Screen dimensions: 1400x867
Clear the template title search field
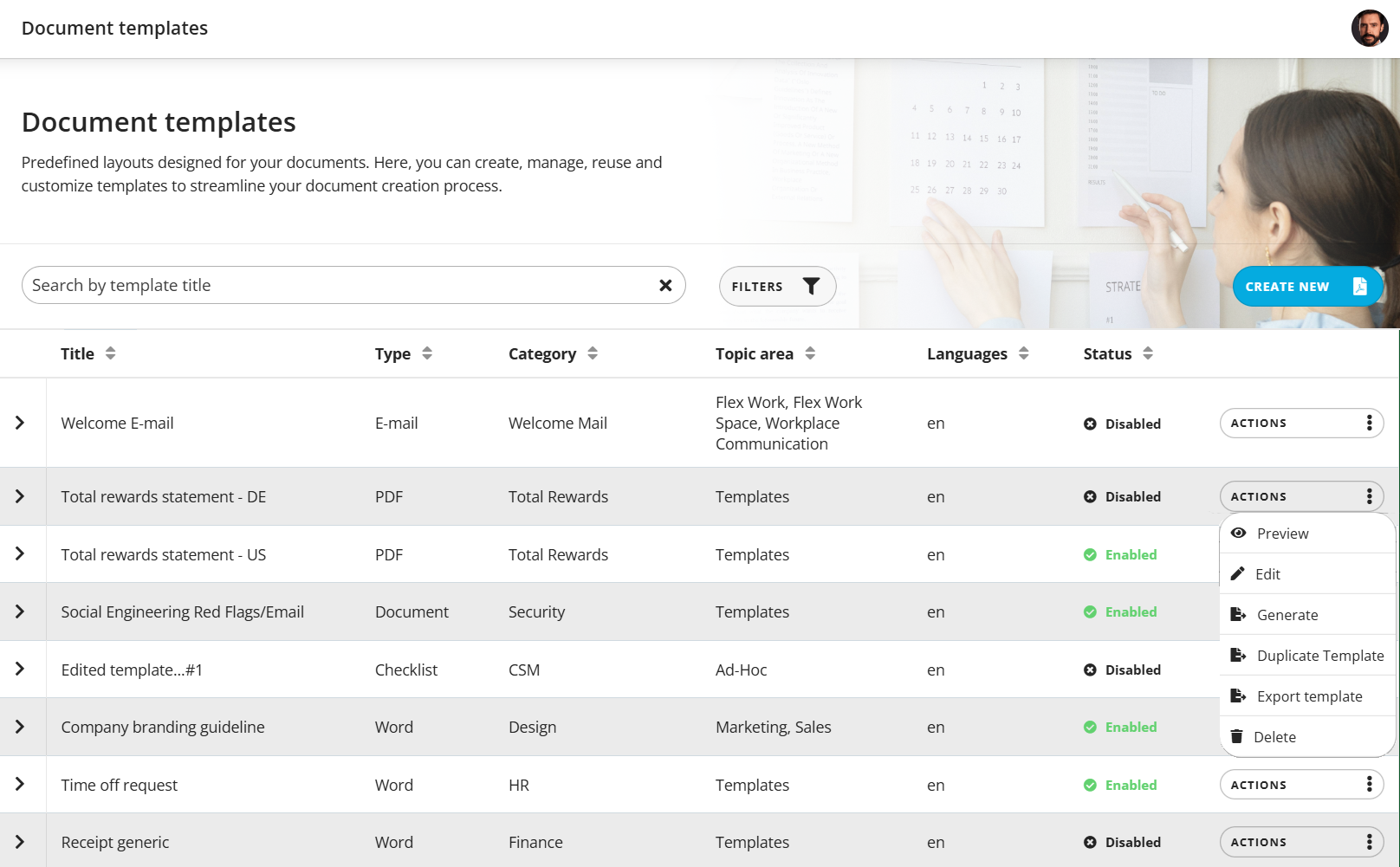tap(665, 285)
